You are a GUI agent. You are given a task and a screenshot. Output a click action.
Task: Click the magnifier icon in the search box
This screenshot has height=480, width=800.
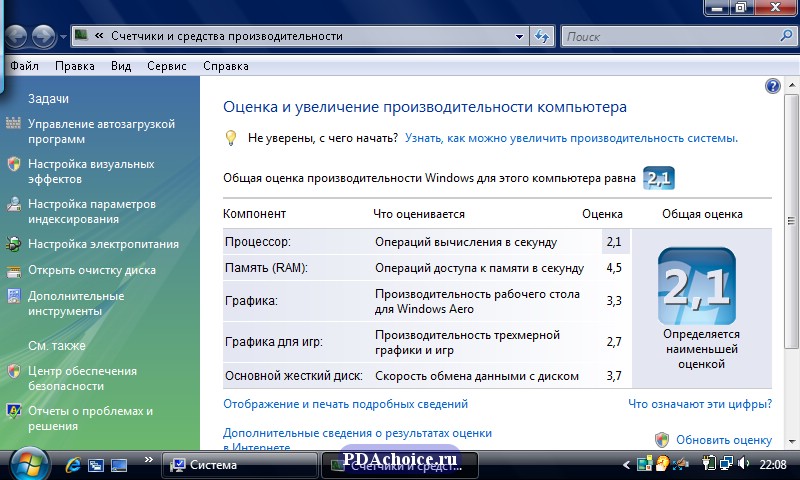coord(786,37)
